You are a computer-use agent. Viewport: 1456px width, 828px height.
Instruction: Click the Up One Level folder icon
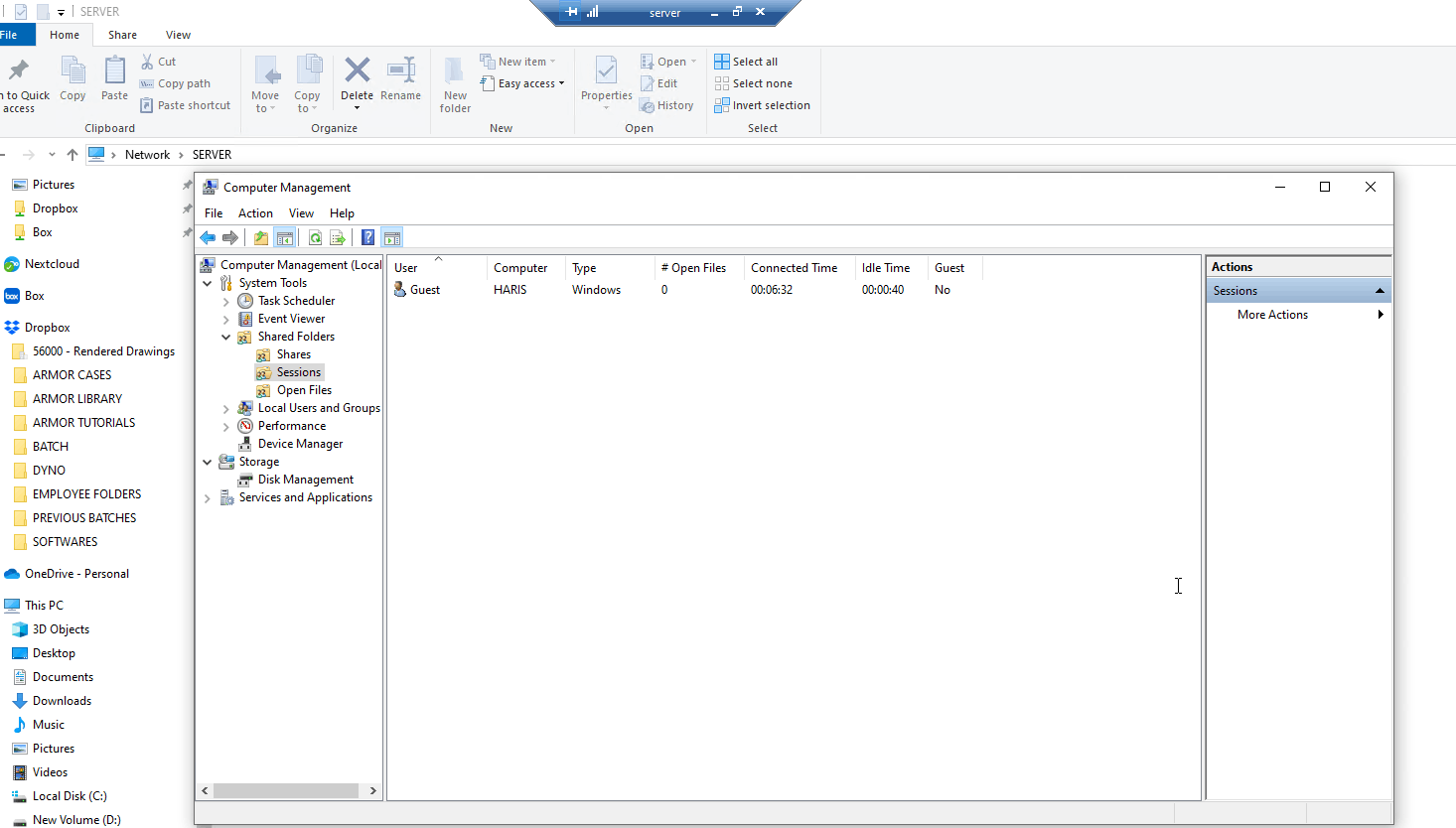[x=260, y=237]
